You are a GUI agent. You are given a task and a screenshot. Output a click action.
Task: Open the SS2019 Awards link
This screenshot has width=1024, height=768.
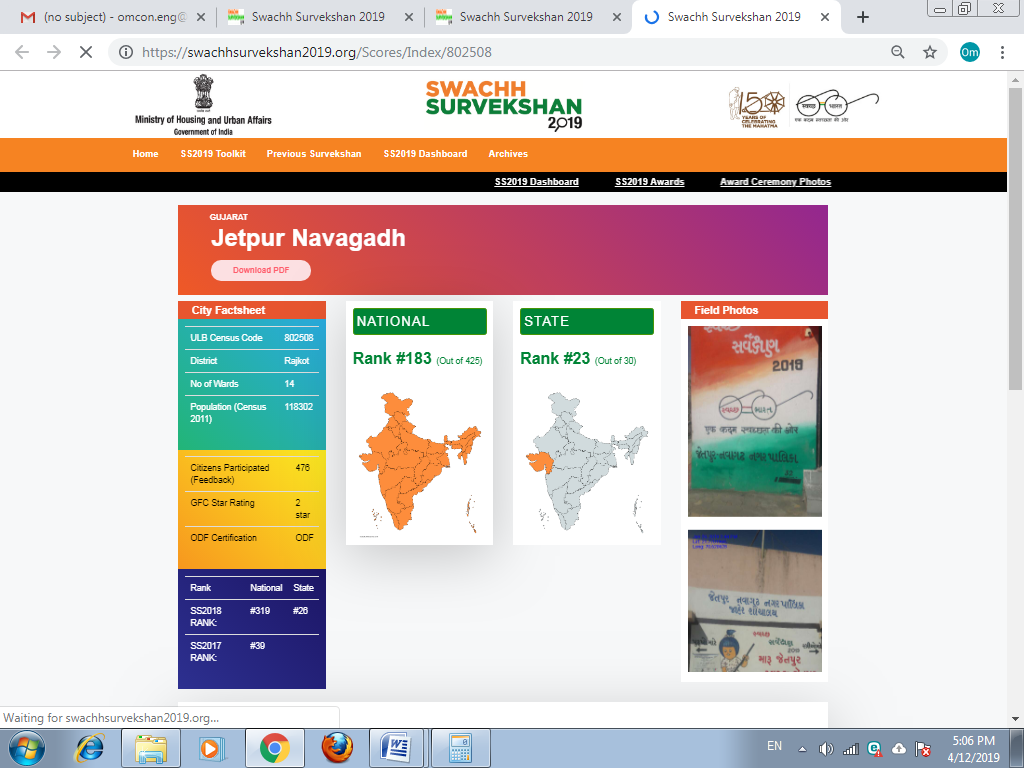[x=648, y=182]
